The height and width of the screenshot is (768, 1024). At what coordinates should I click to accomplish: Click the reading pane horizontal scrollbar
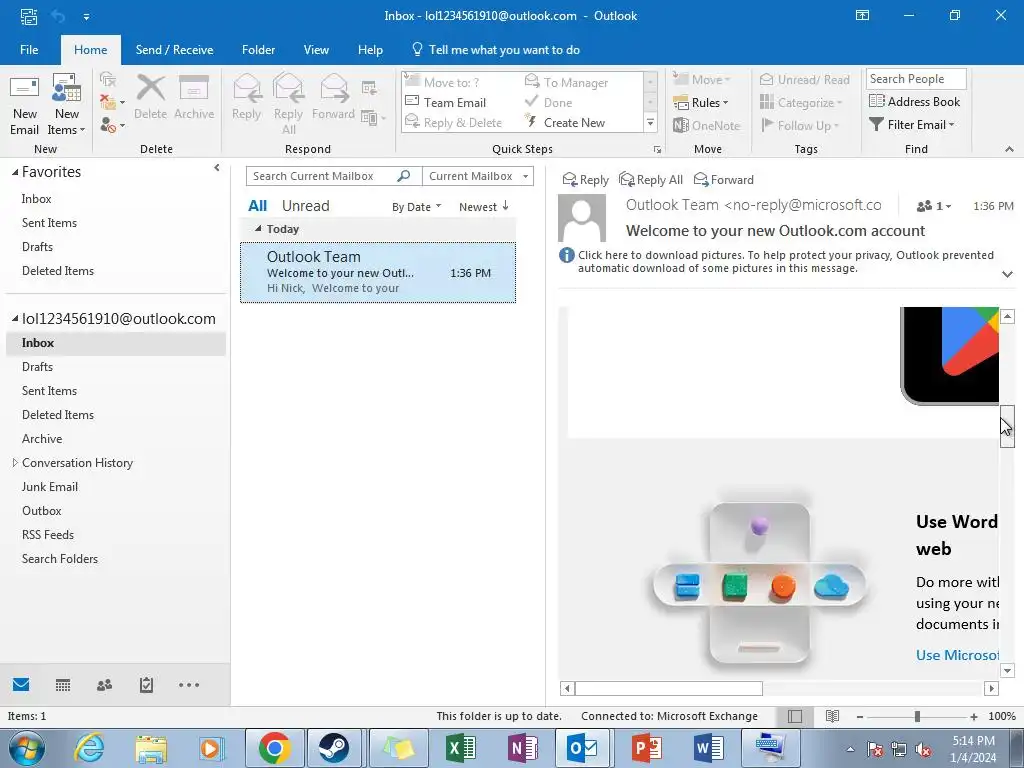(x=669, y=688)
